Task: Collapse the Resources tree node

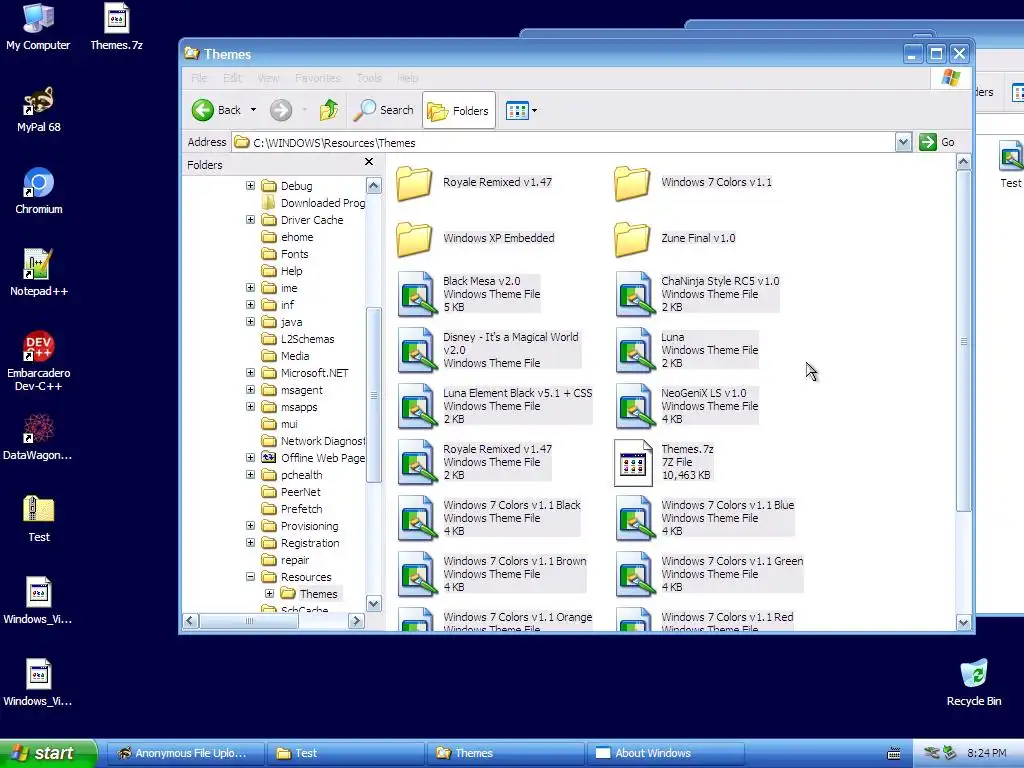Action: click(250, 577)
